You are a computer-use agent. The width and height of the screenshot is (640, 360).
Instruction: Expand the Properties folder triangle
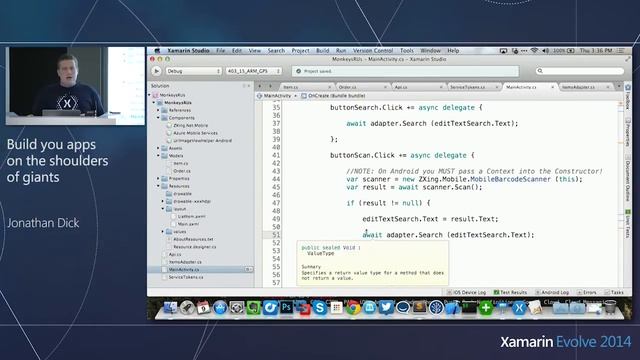158,179
